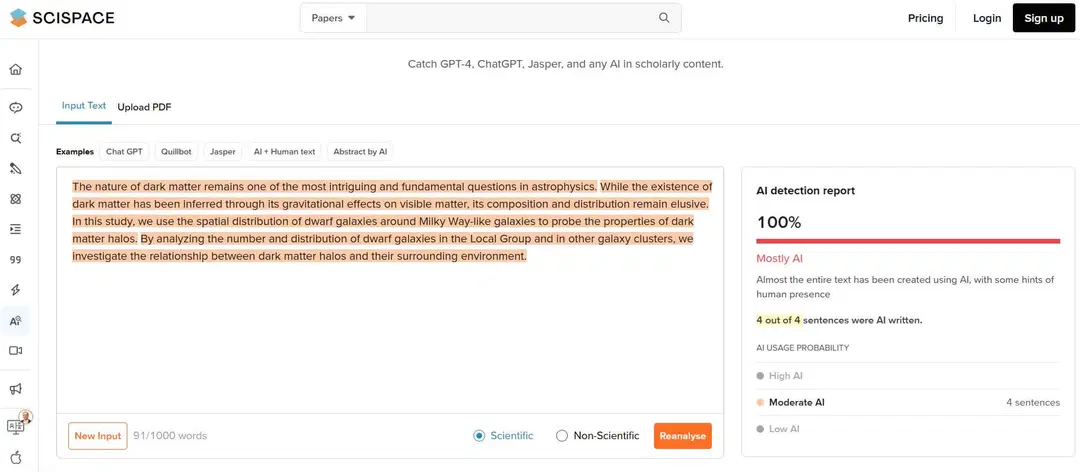The image size is (1080, 472).
Task: Click the red 100% score bar
Action: tap(907, 241)
